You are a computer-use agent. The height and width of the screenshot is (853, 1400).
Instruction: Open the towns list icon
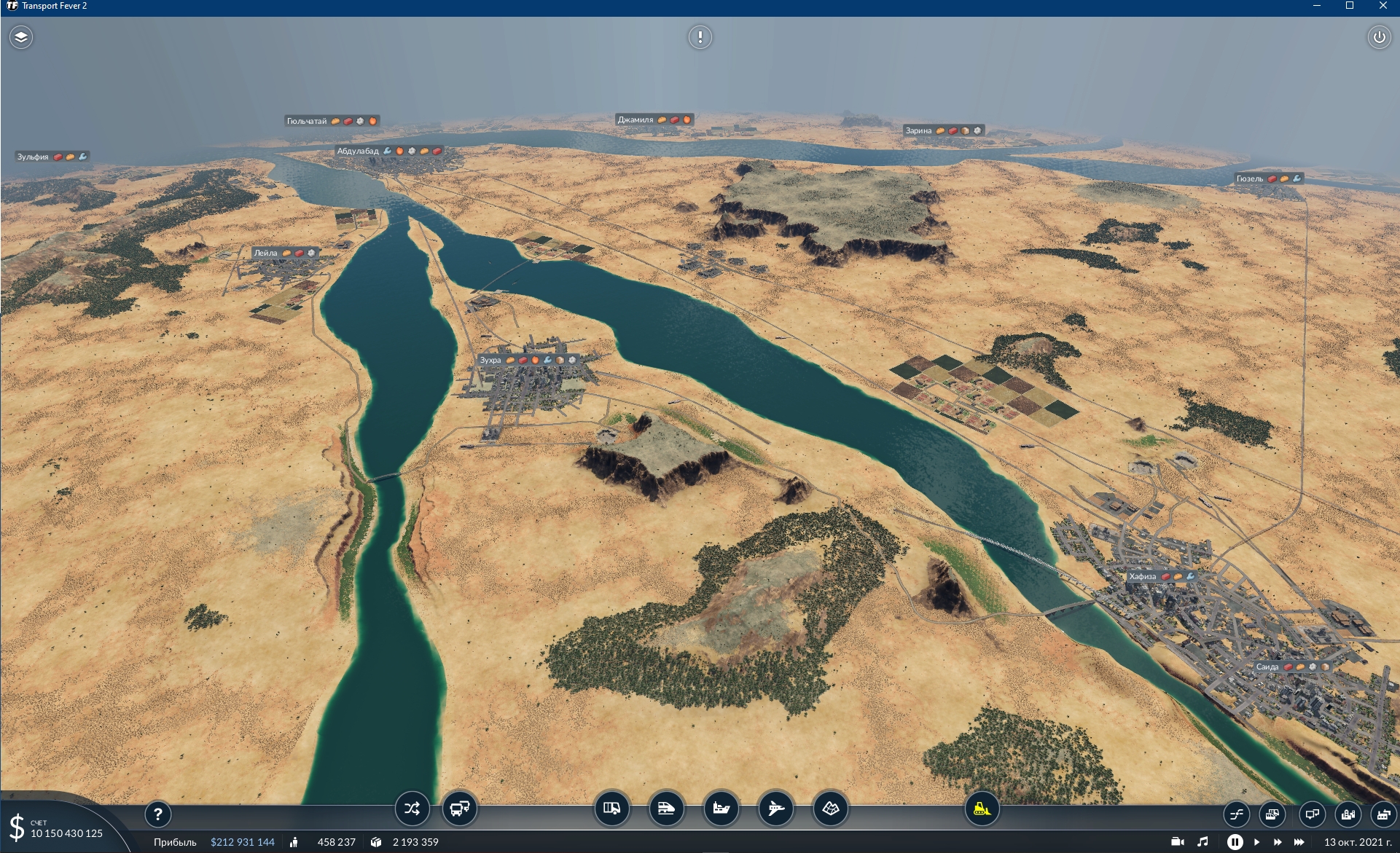1348,814
